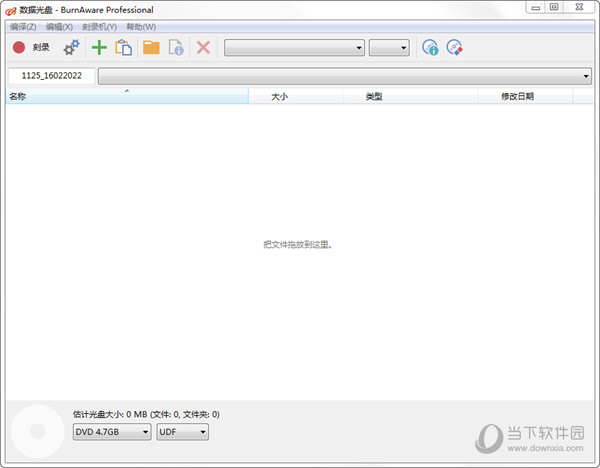
Task: Click the paste clipboard icon
Action: (x=124, y=47)
